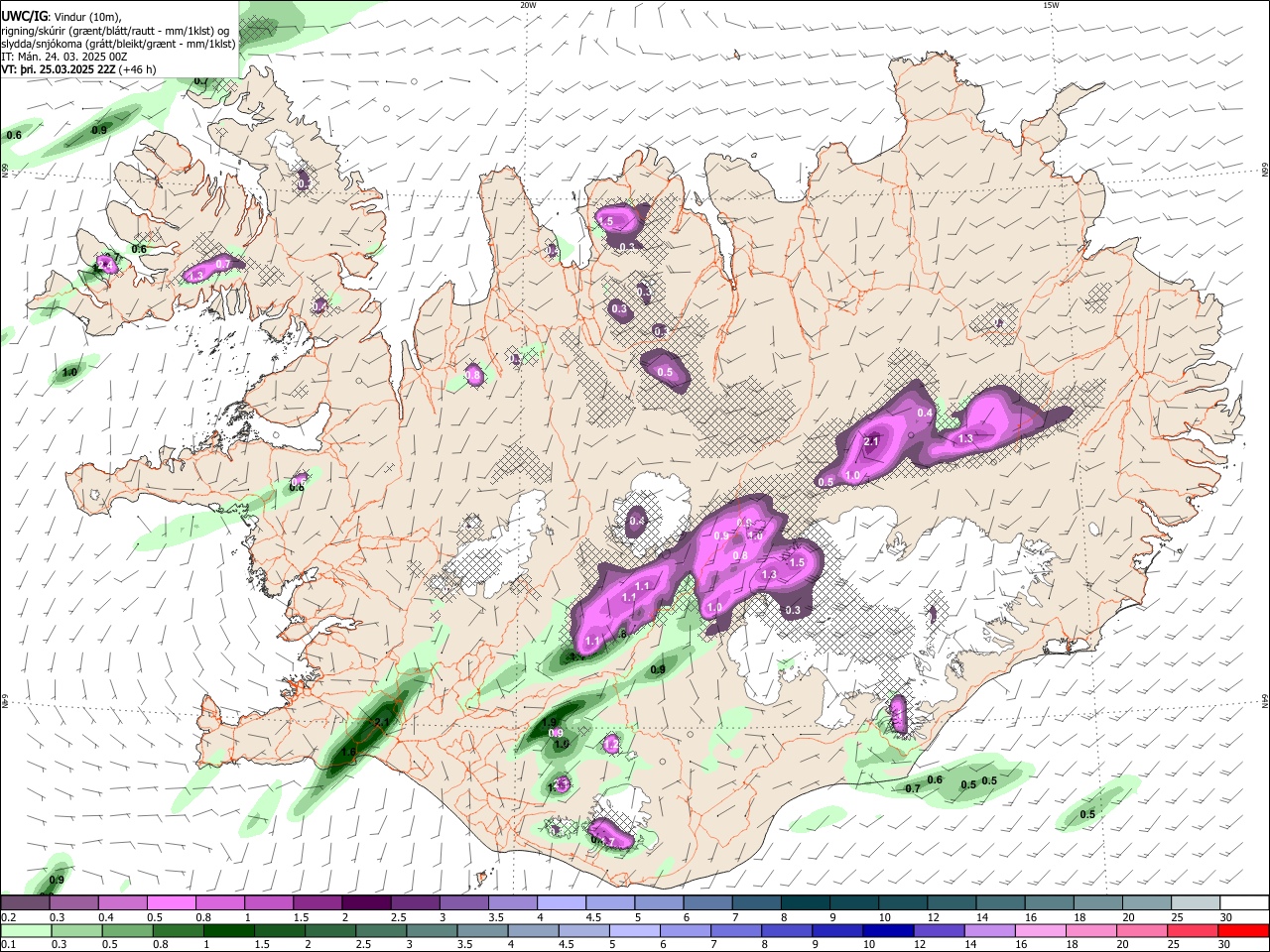Click the pale lavender snow swatch labeled 4
1270x952 pixels.
561,902
